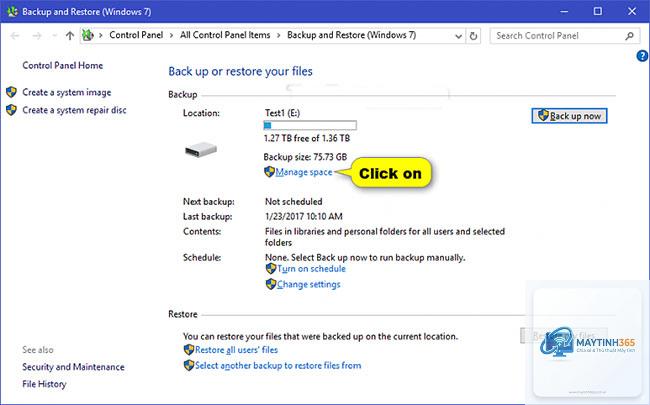Open the recent locations dropdown arrow

(54, 36)
